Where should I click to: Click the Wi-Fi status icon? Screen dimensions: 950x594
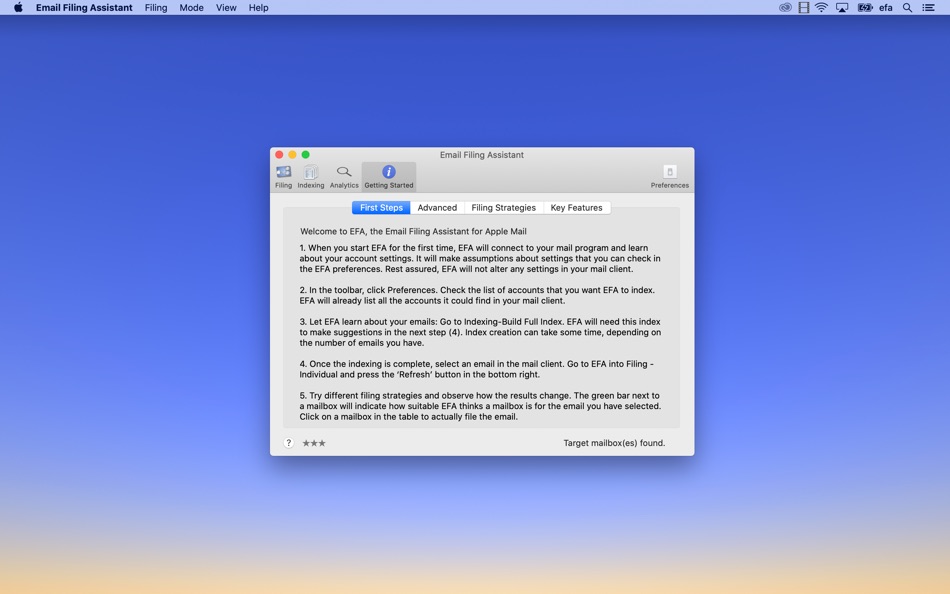(x=822, y=7)
